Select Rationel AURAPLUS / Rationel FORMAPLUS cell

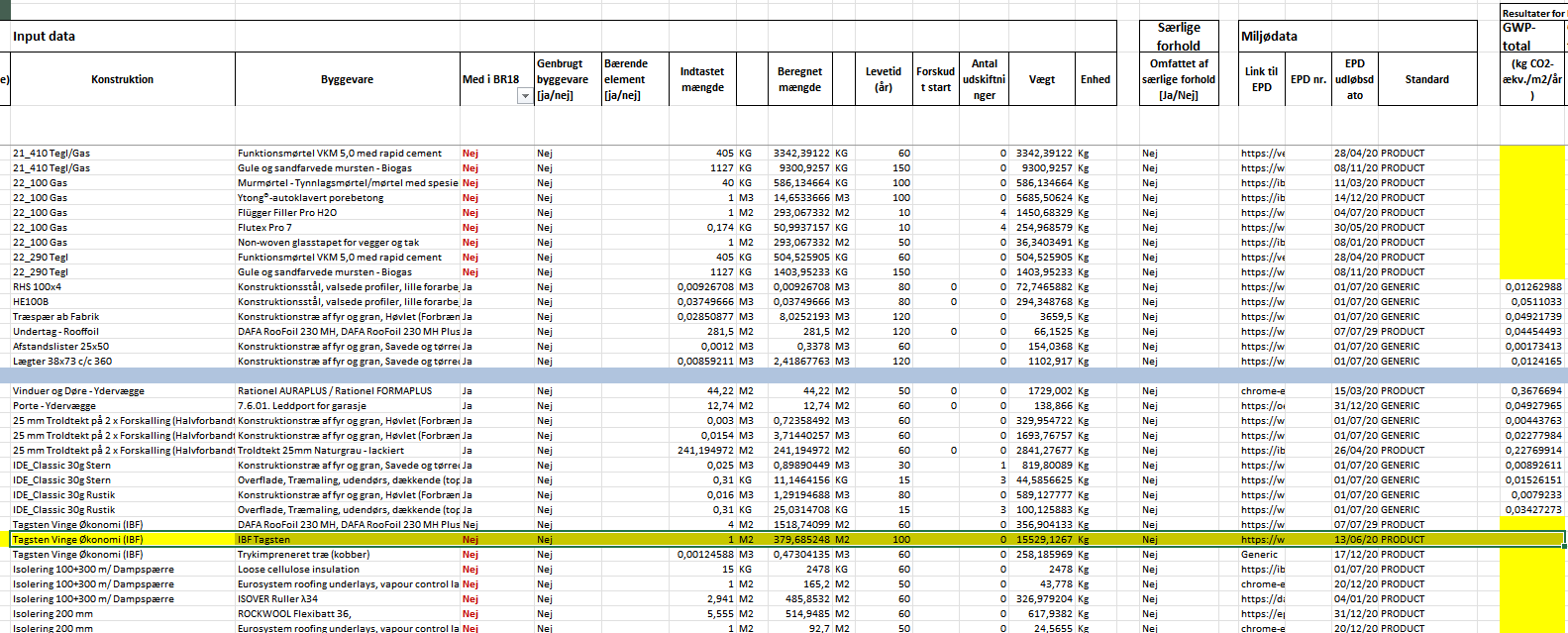coord(348,391)
